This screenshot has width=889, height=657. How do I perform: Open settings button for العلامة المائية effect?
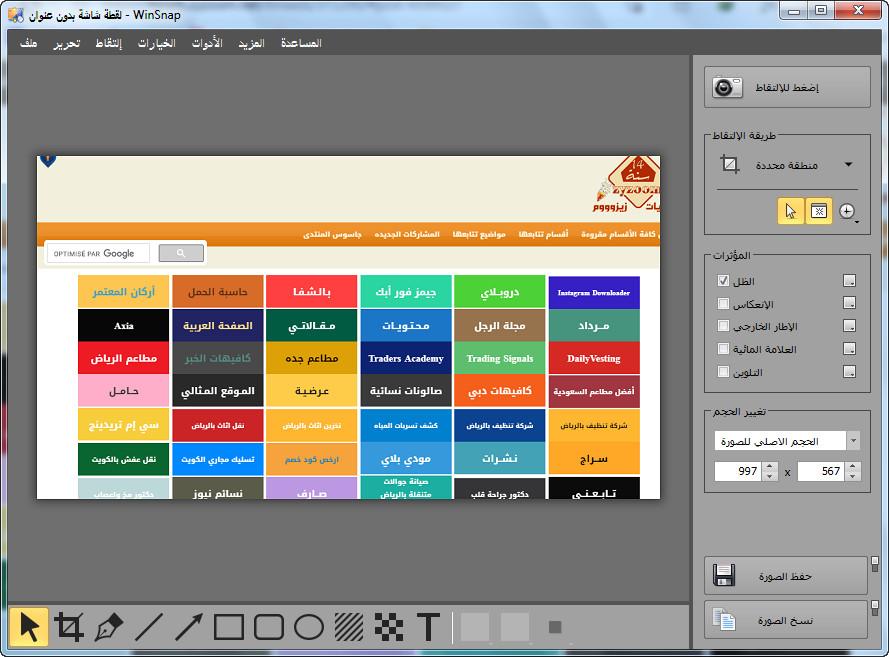pyautogui.click(x=849, y=349)
